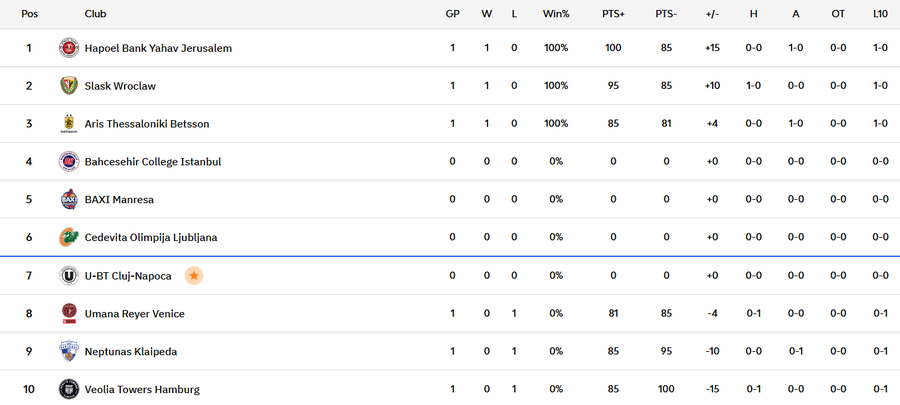Click the Umana Reyer Venice logo
Screen dimensions: 900x405
(x=69, y=313)
